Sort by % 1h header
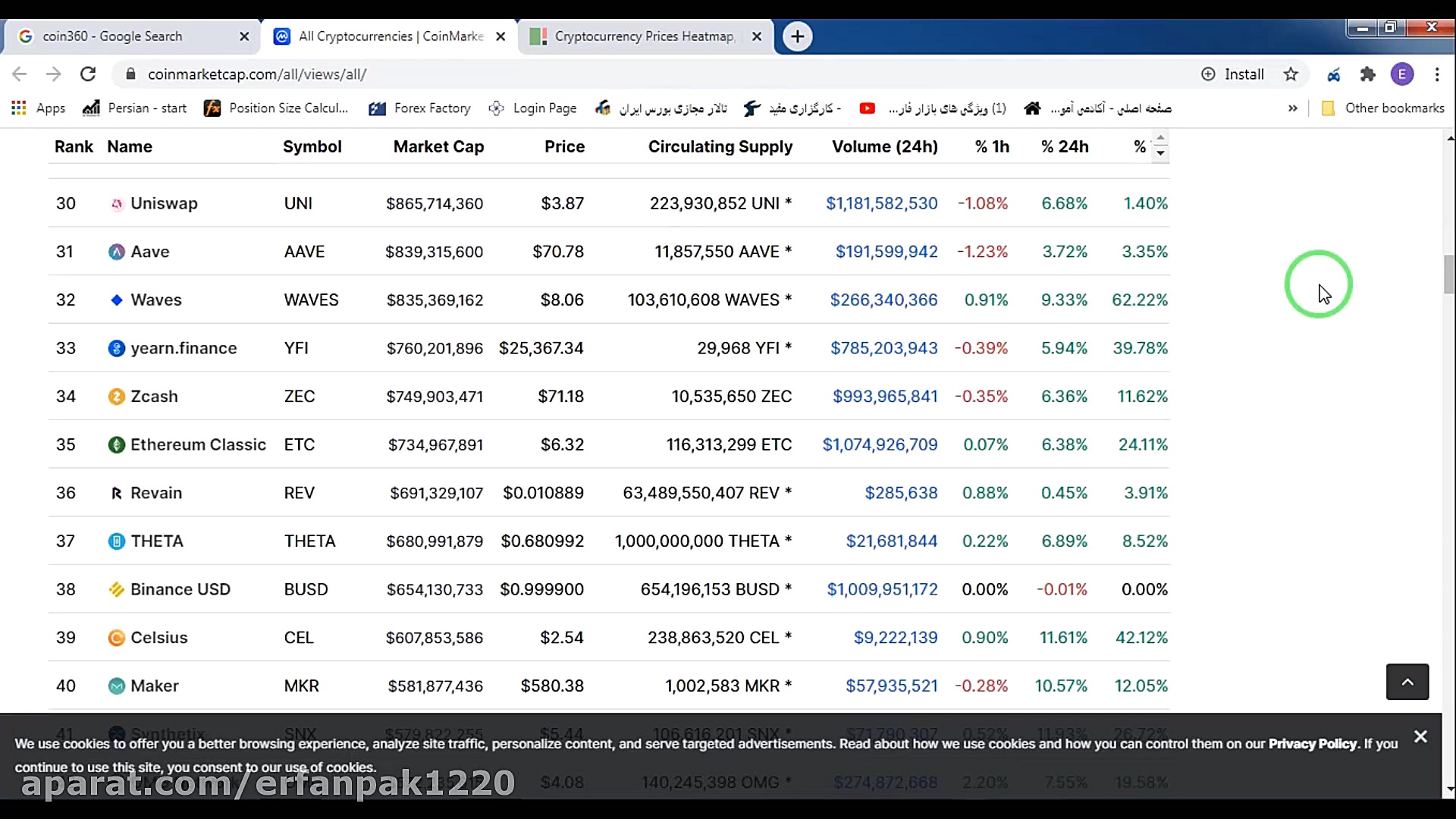 (x=992, y=147)
